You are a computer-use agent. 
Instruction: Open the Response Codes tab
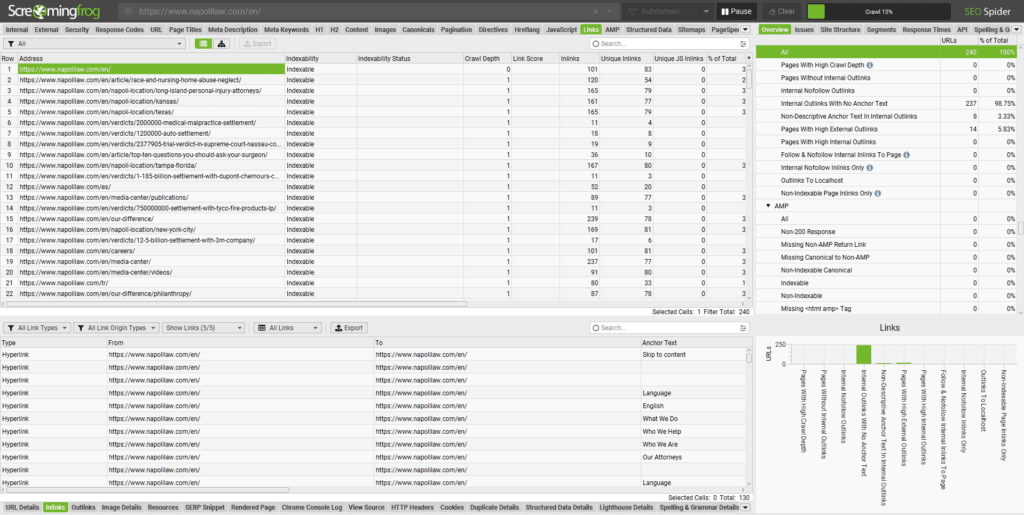[x=120, y=29]
